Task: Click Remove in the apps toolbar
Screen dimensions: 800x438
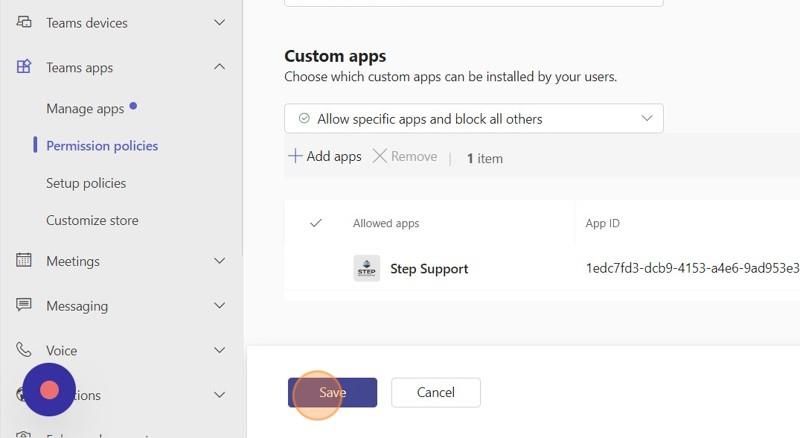Action: coord(405,156)
